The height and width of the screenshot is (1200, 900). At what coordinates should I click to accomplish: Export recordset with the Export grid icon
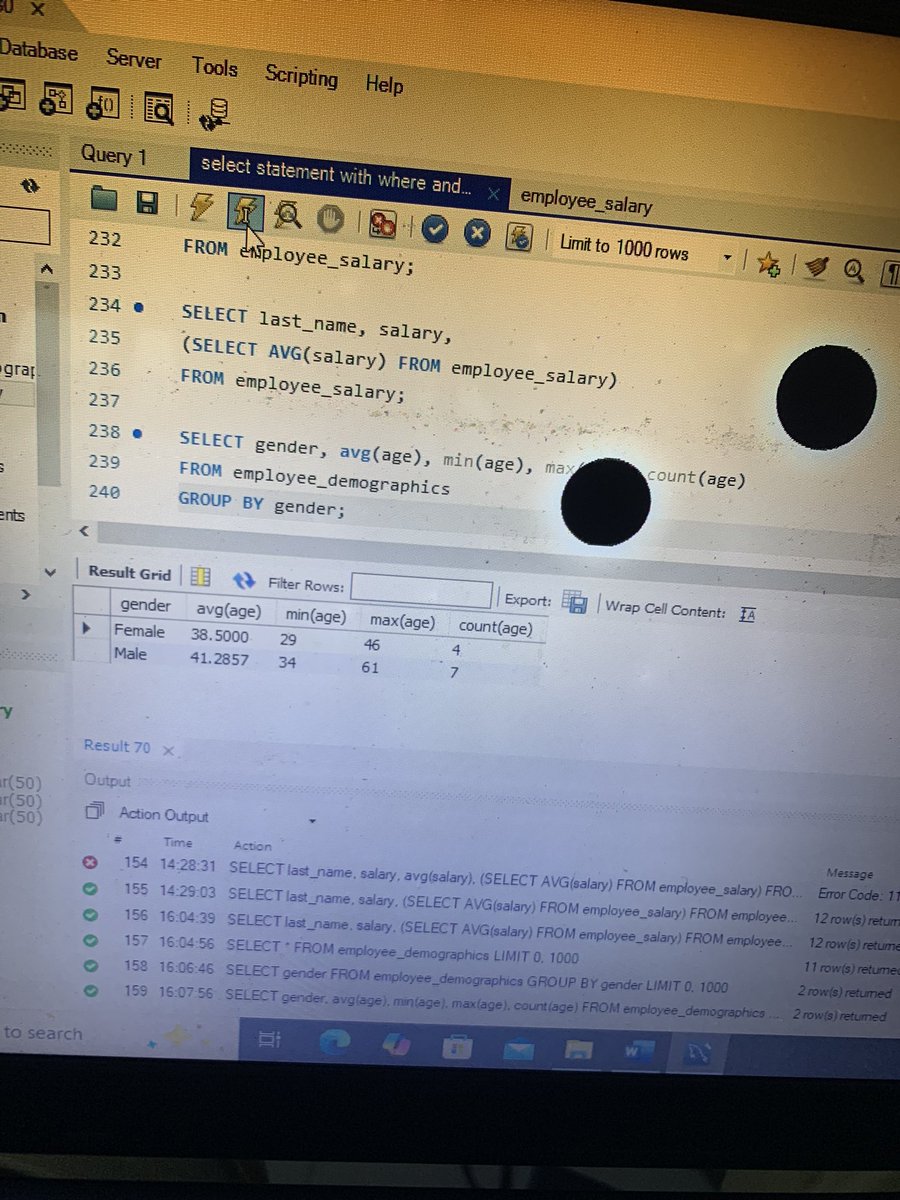pyautogui.click(x=574, y=602)
